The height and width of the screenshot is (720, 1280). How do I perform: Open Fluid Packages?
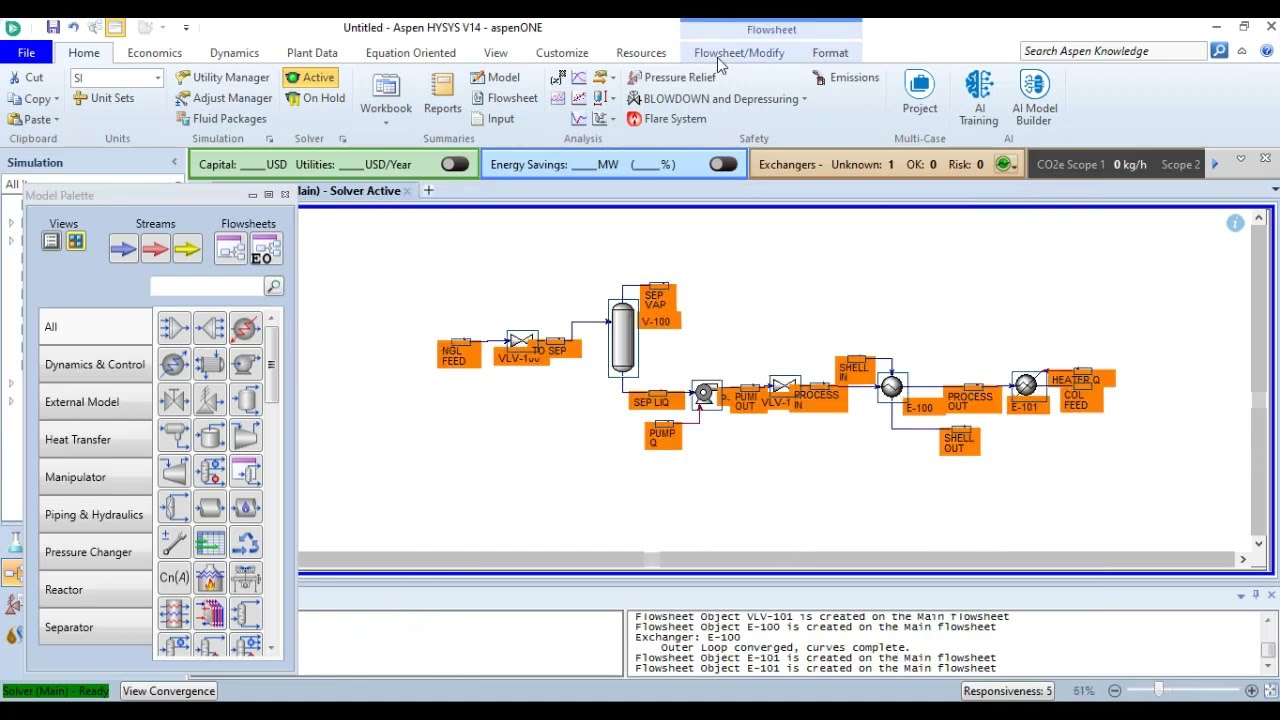(x=221, y=119)
